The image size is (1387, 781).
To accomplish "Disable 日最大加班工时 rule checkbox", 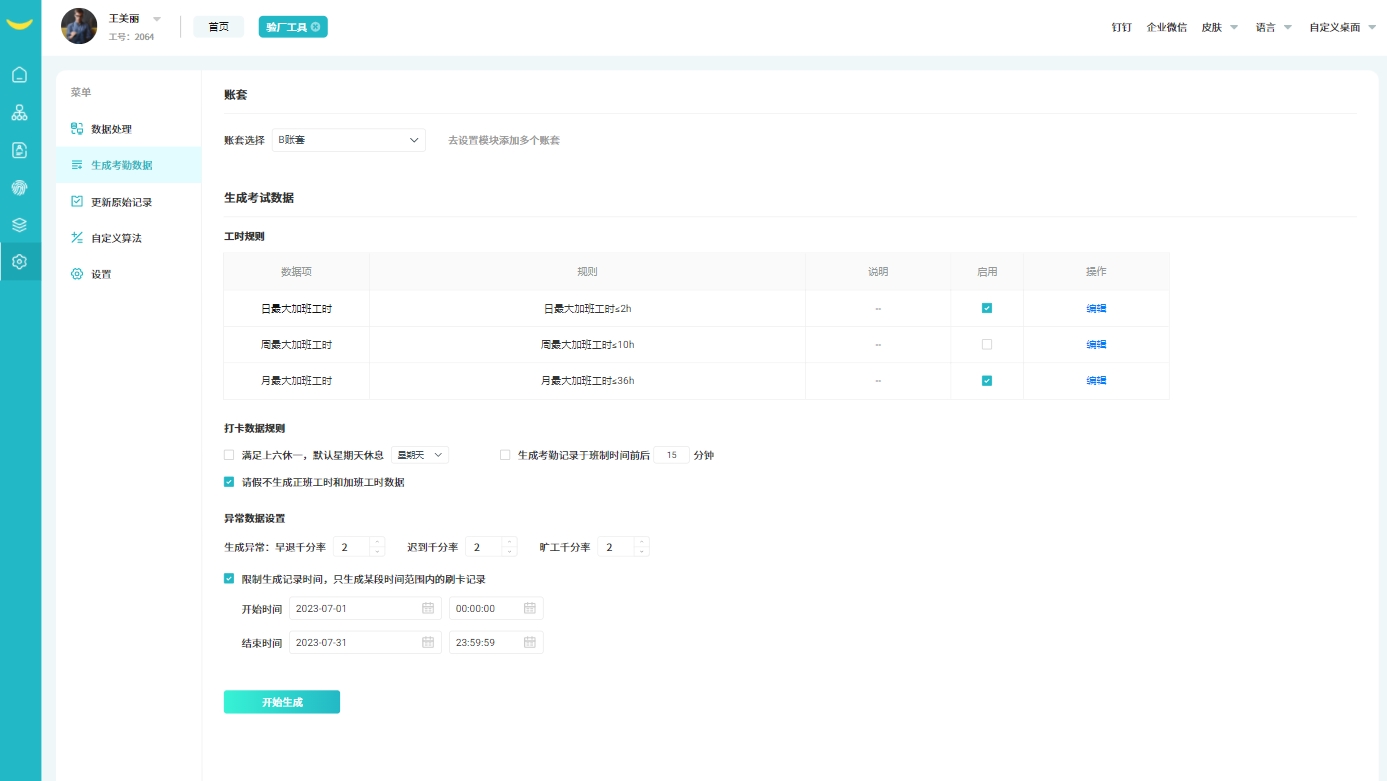I will pyautogui.click(x=987, y=308).
